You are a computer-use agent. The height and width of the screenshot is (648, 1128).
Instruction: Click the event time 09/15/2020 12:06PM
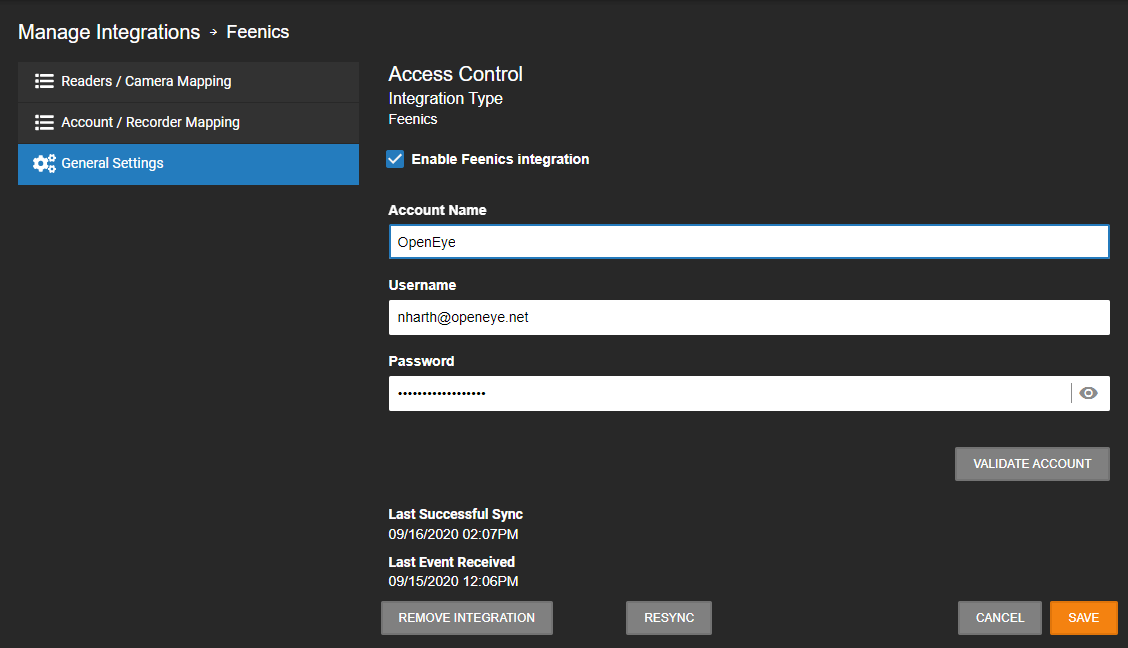[x=453, y=581]
